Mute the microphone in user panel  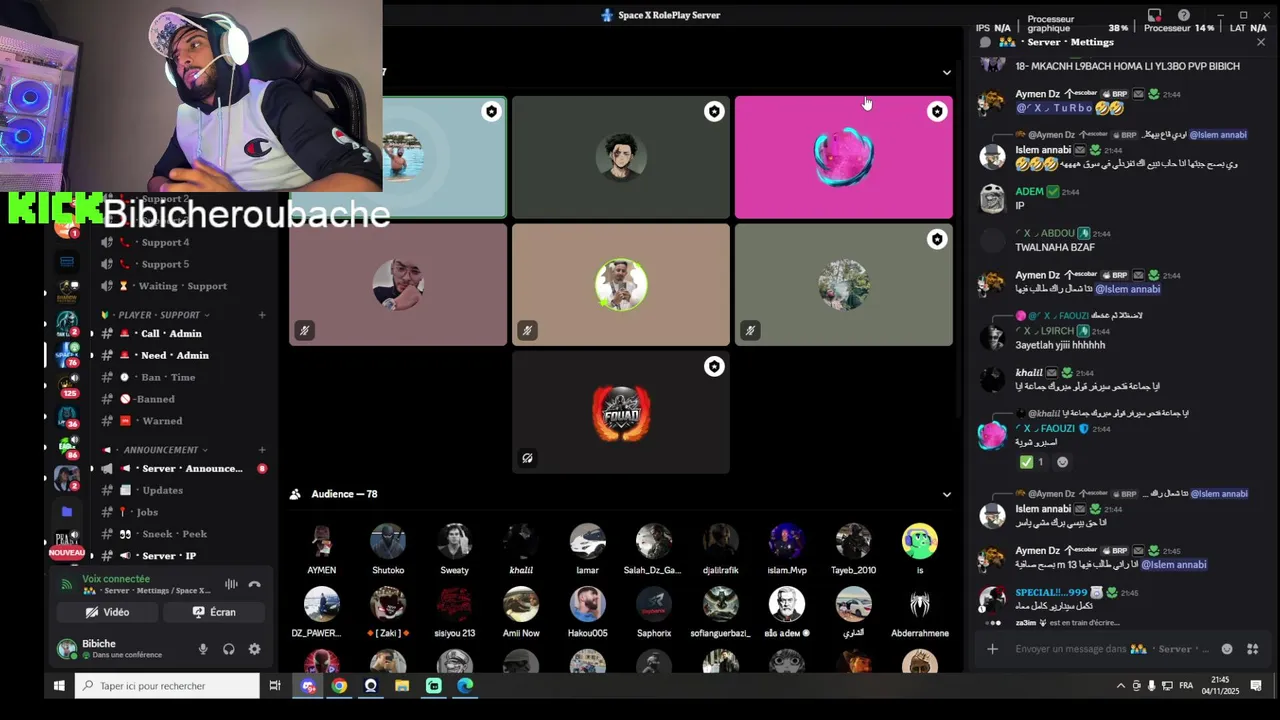pyautogui.click(x=203, y=649)
